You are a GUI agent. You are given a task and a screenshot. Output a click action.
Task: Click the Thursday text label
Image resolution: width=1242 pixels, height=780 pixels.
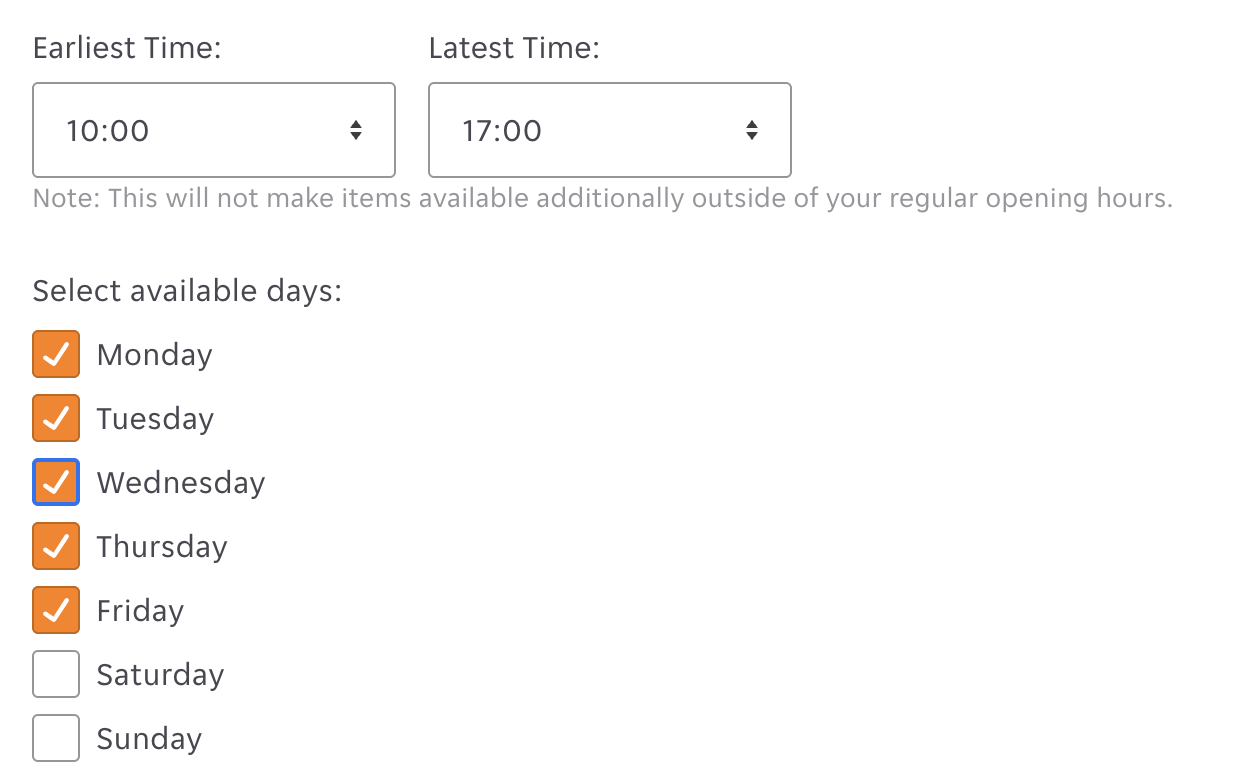162,547
